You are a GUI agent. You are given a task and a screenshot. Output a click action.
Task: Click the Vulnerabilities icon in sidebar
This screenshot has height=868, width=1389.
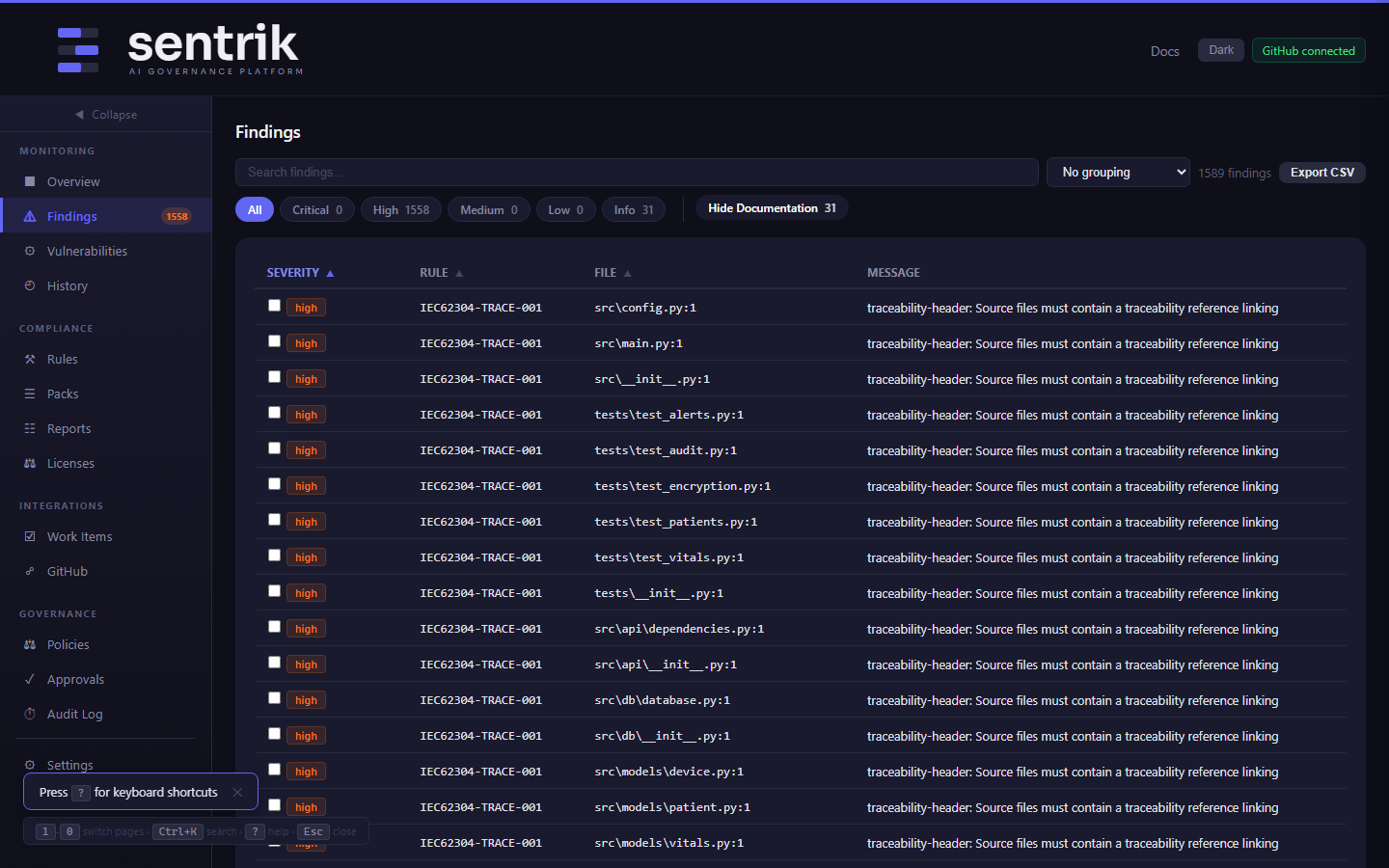30,251
